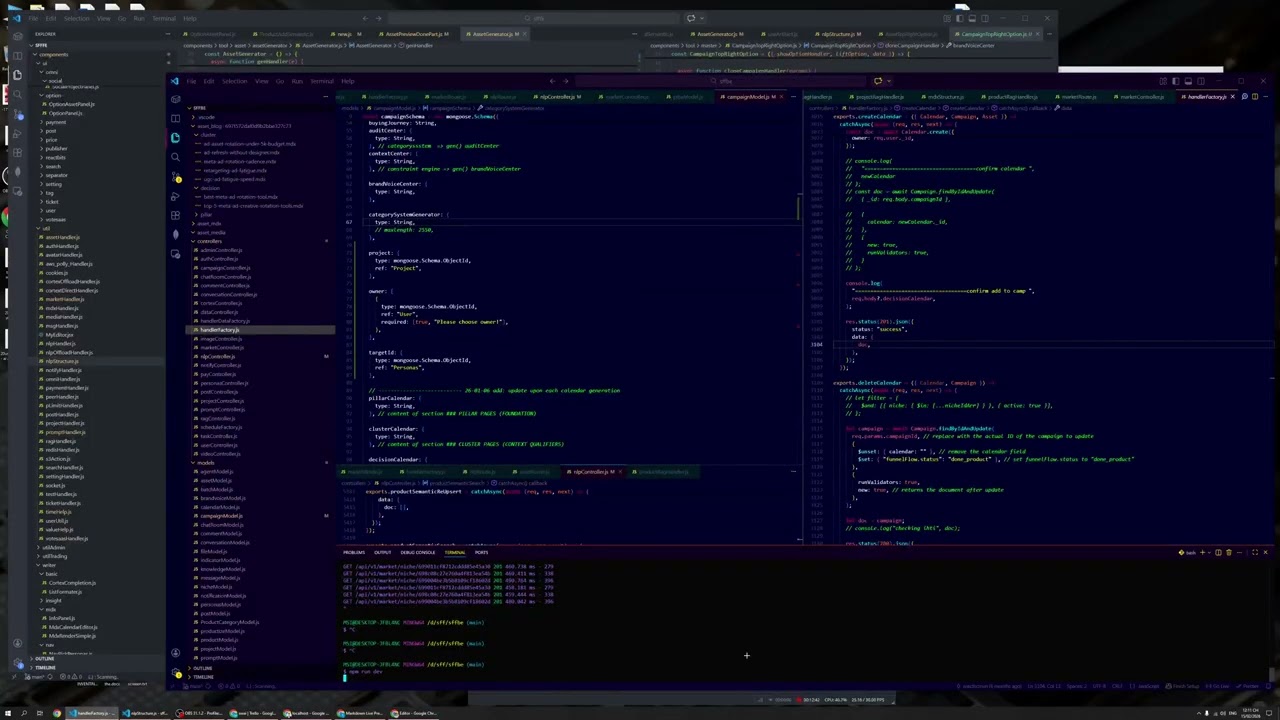
Task: Collapse the models folder in explorer
Action: point(205,463)
